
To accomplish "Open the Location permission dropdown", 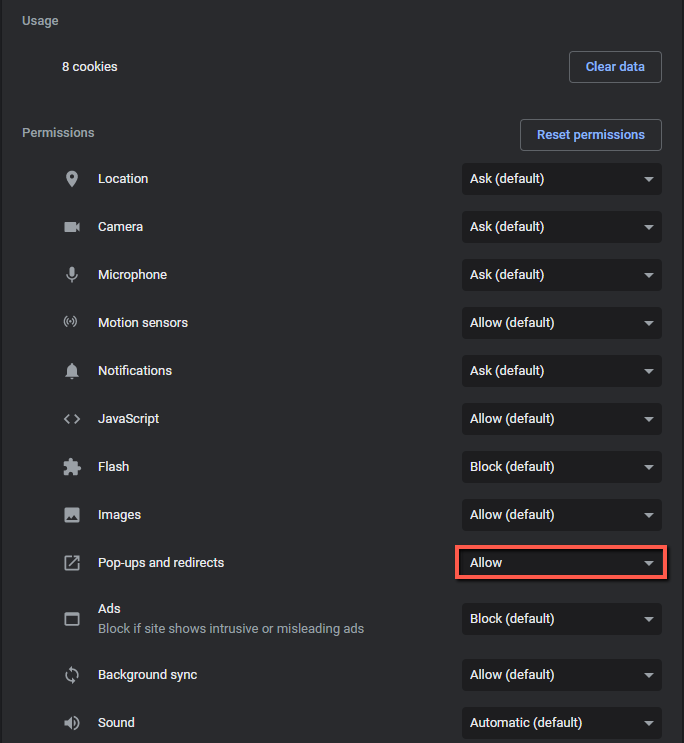I will tap(562, 179).
